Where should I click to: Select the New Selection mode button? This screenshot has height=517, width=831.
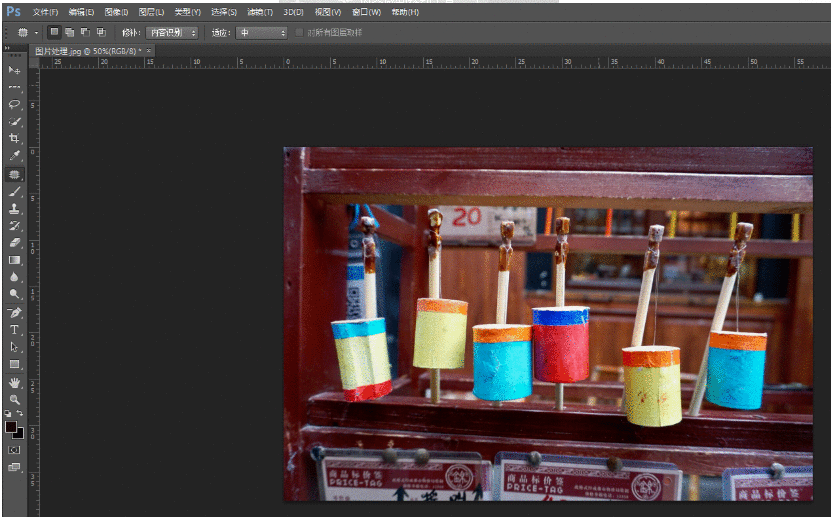(x=54, y=32)
